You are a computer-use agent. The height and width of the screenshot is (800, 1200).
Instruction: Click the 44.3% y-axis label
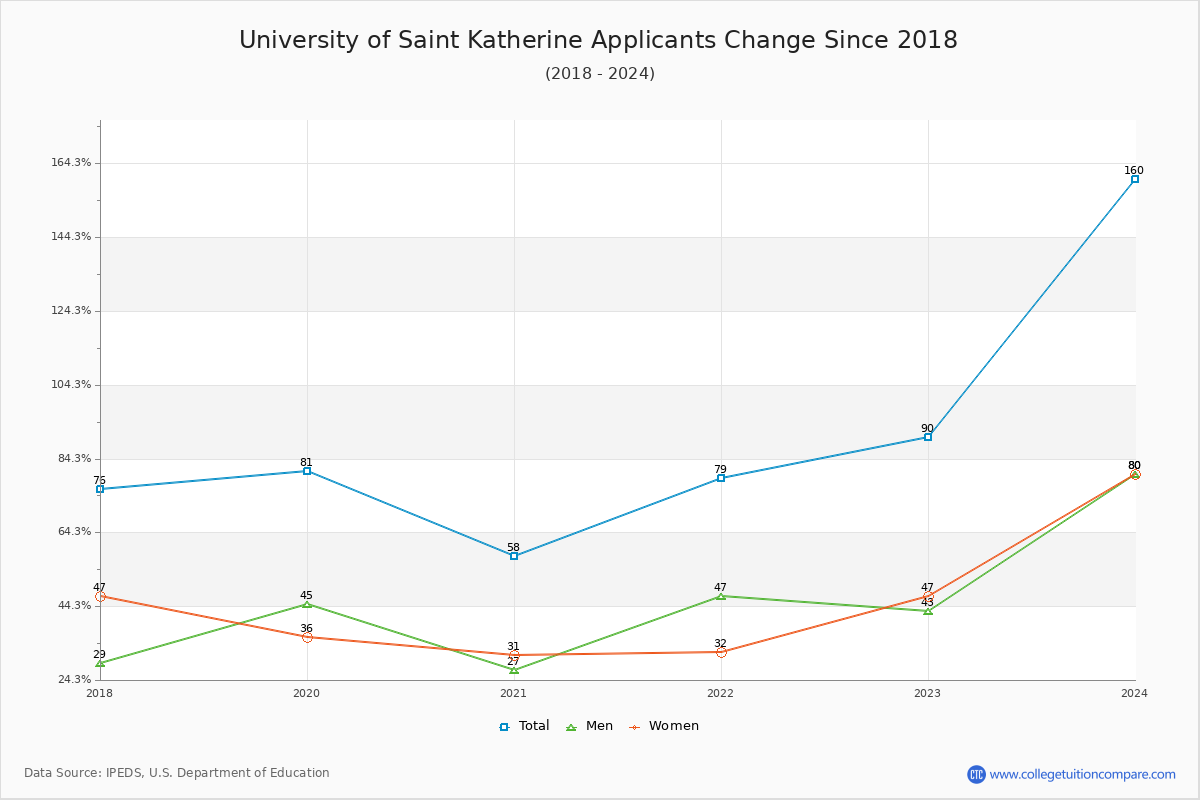(76, 606)
